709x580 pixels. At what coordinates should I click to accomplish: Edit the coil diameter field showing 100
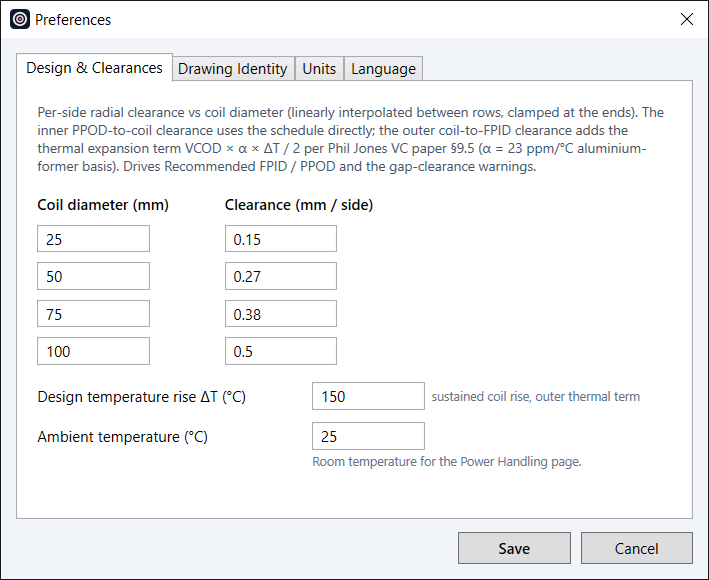click(x=93, y=351)
